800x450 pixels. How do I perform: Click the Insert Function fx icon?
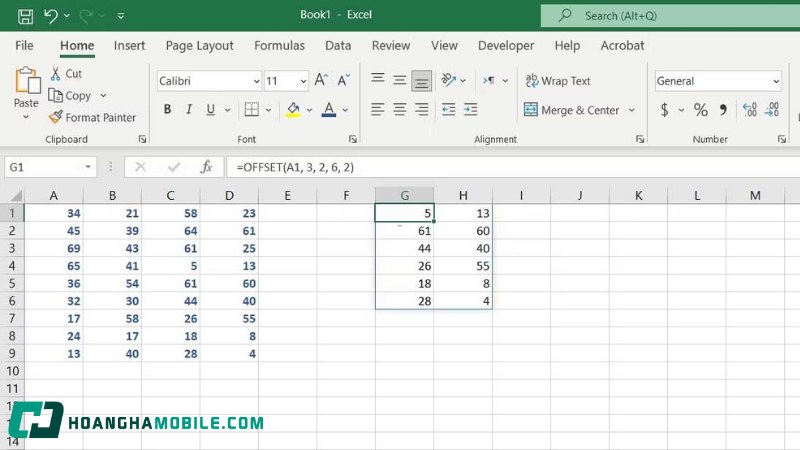coord(206,167)
